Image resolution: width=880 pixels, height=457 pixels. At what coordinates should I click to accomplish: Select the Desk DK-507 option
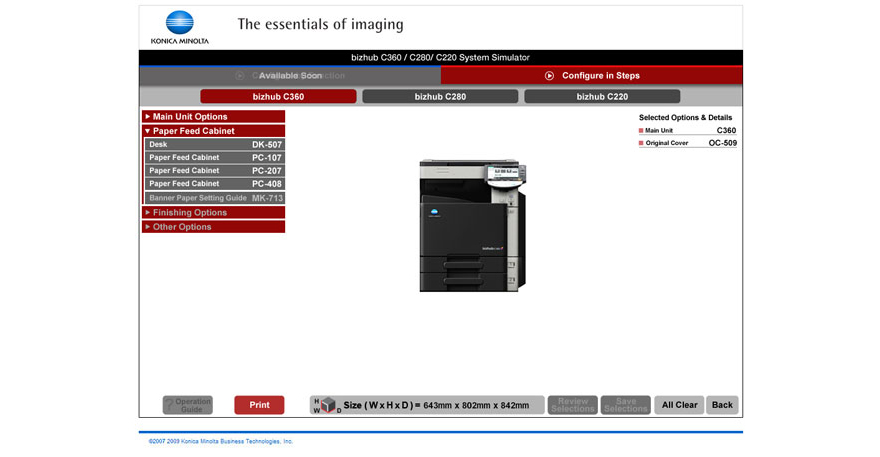(x=216, y=144)
